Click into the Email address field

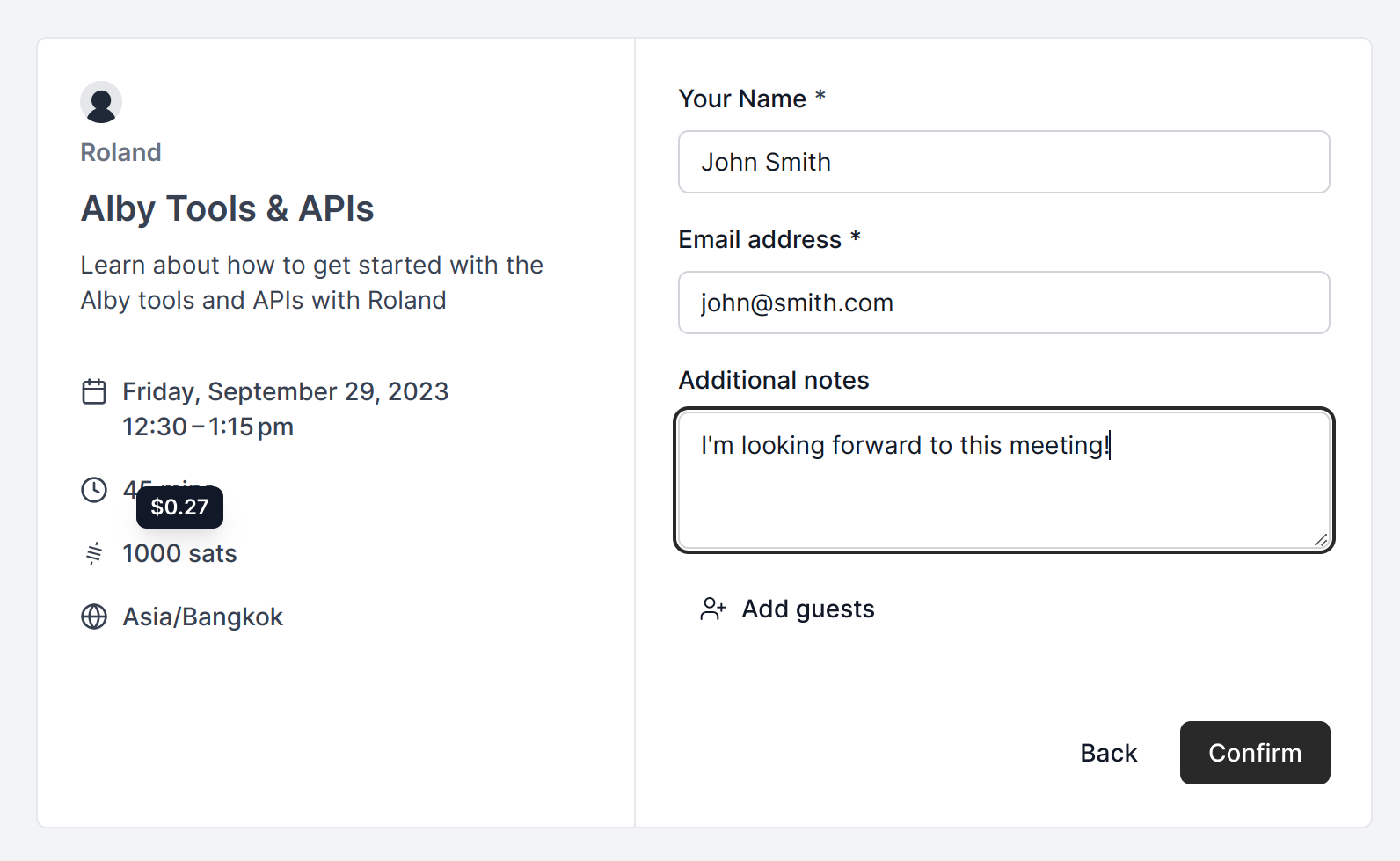pos(1003,303)
